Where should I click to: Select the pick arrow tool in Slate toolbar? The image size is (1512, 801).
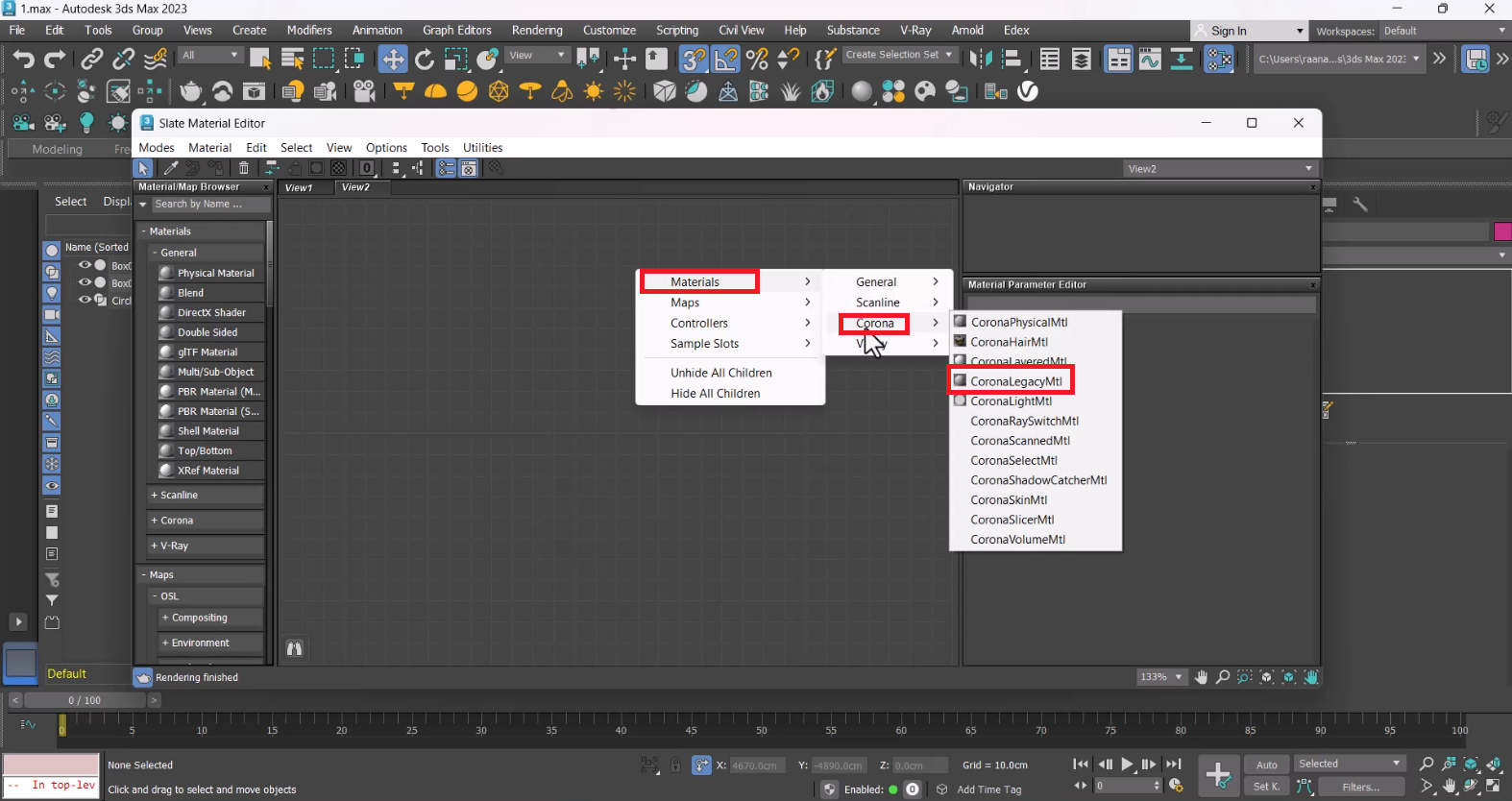click(x=143, y=168)
